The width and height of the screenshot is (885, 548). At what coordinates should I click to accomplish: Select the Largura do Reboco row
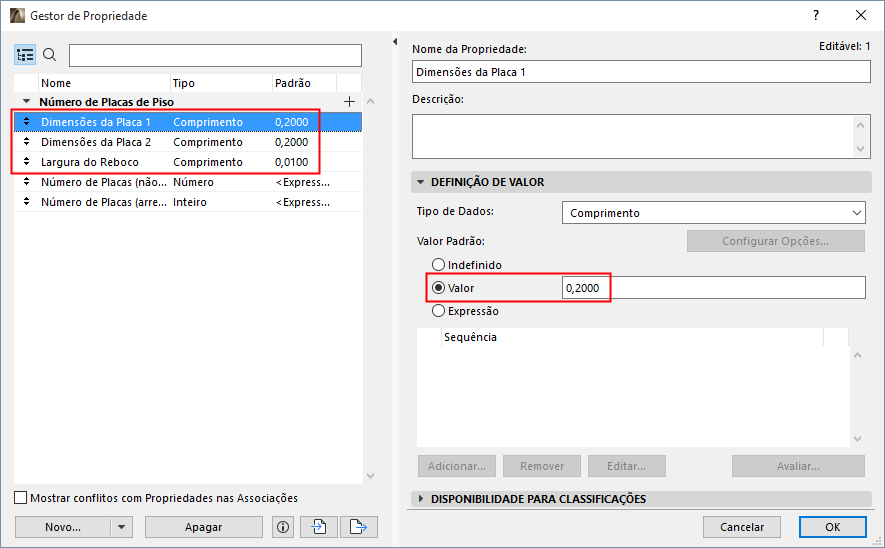(187, 162)
